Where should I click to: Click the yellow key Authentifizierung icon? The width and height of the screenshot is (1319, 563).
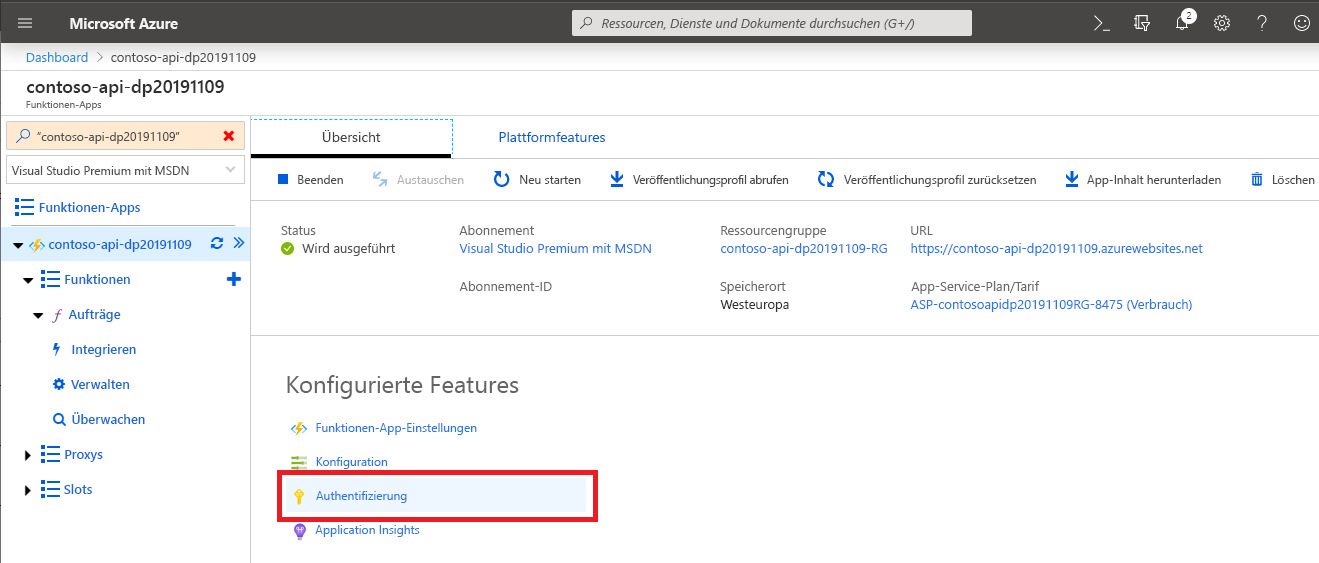[x=298, y=496]
